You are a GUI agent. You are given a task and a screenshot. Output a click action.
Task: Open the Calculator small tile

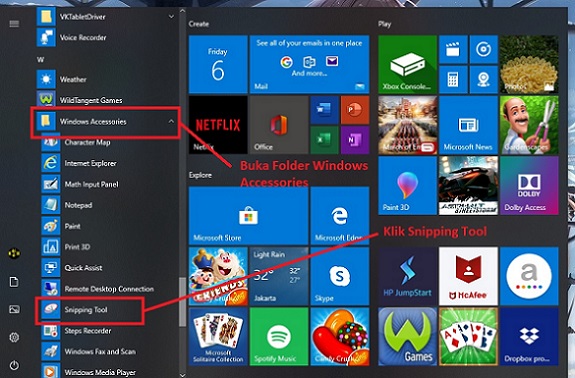pyautogui.click(x=453, y=80)
